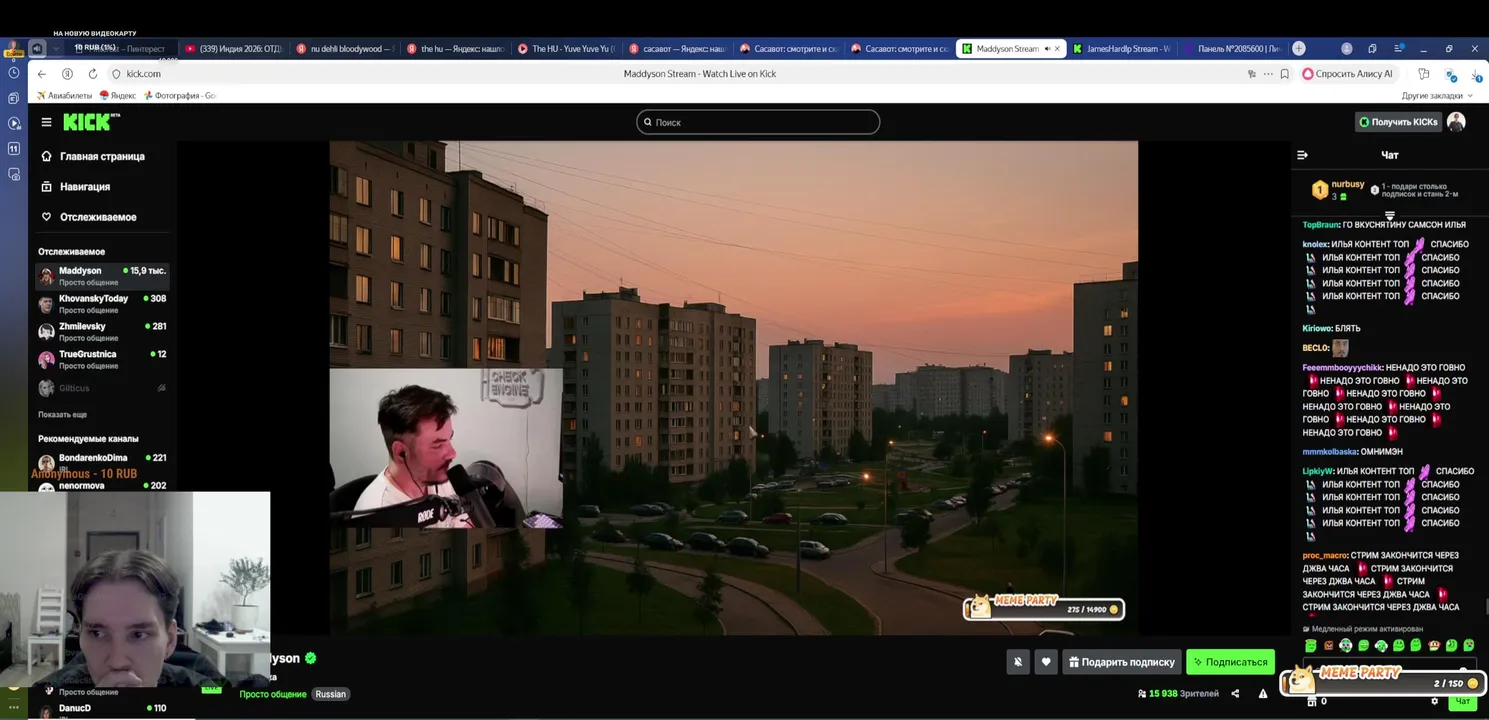Click the Maddyson webcam overlay in the video

446,447
